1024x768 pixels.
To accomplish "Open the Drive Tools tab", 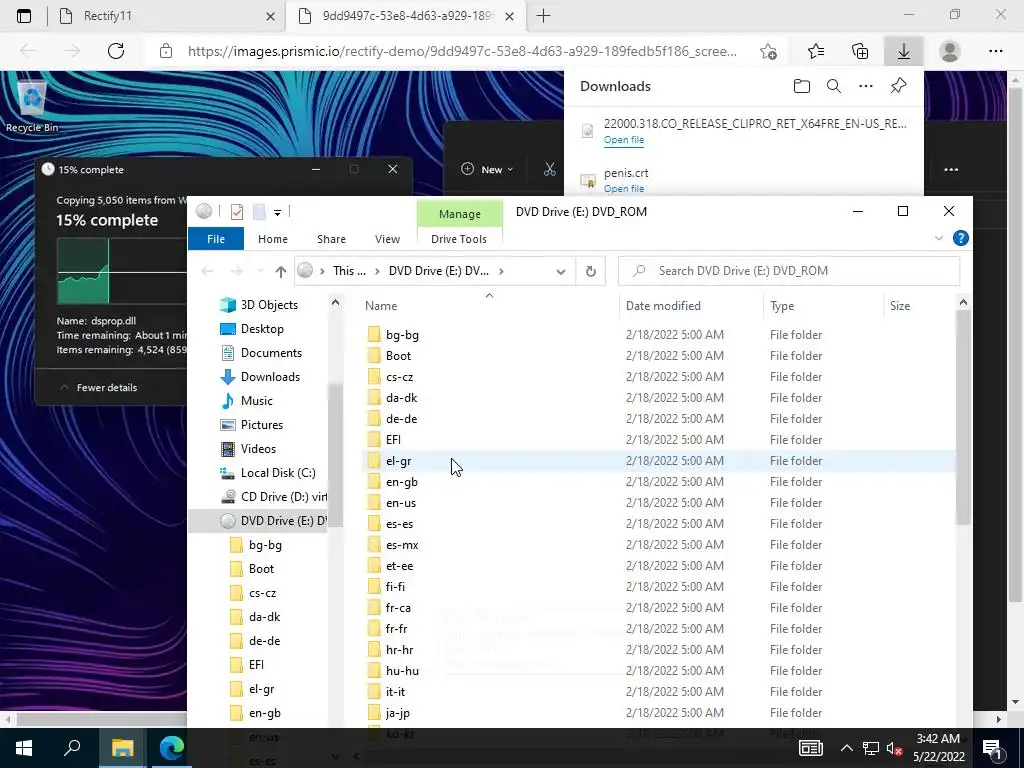I will click(x=458, y=239).
